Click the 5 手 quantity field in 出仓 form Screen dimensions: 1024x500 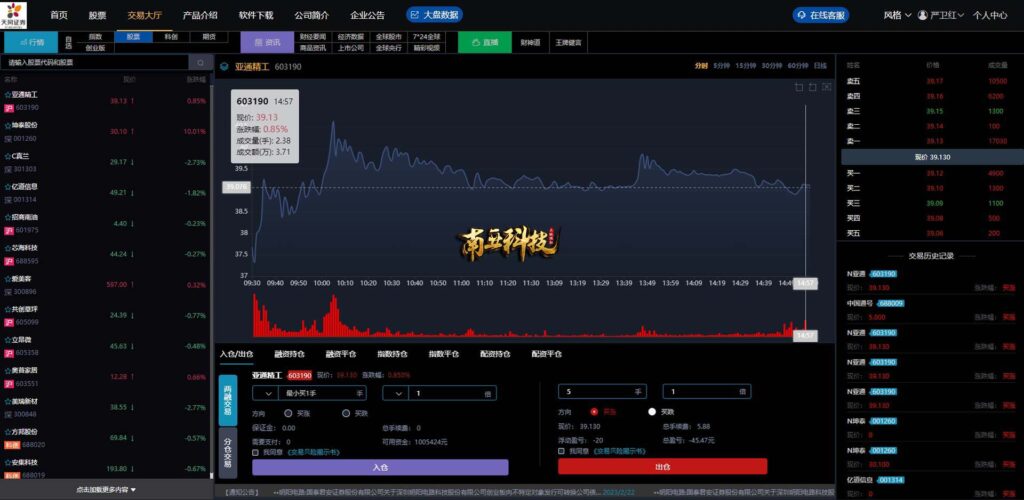(602, 392)
